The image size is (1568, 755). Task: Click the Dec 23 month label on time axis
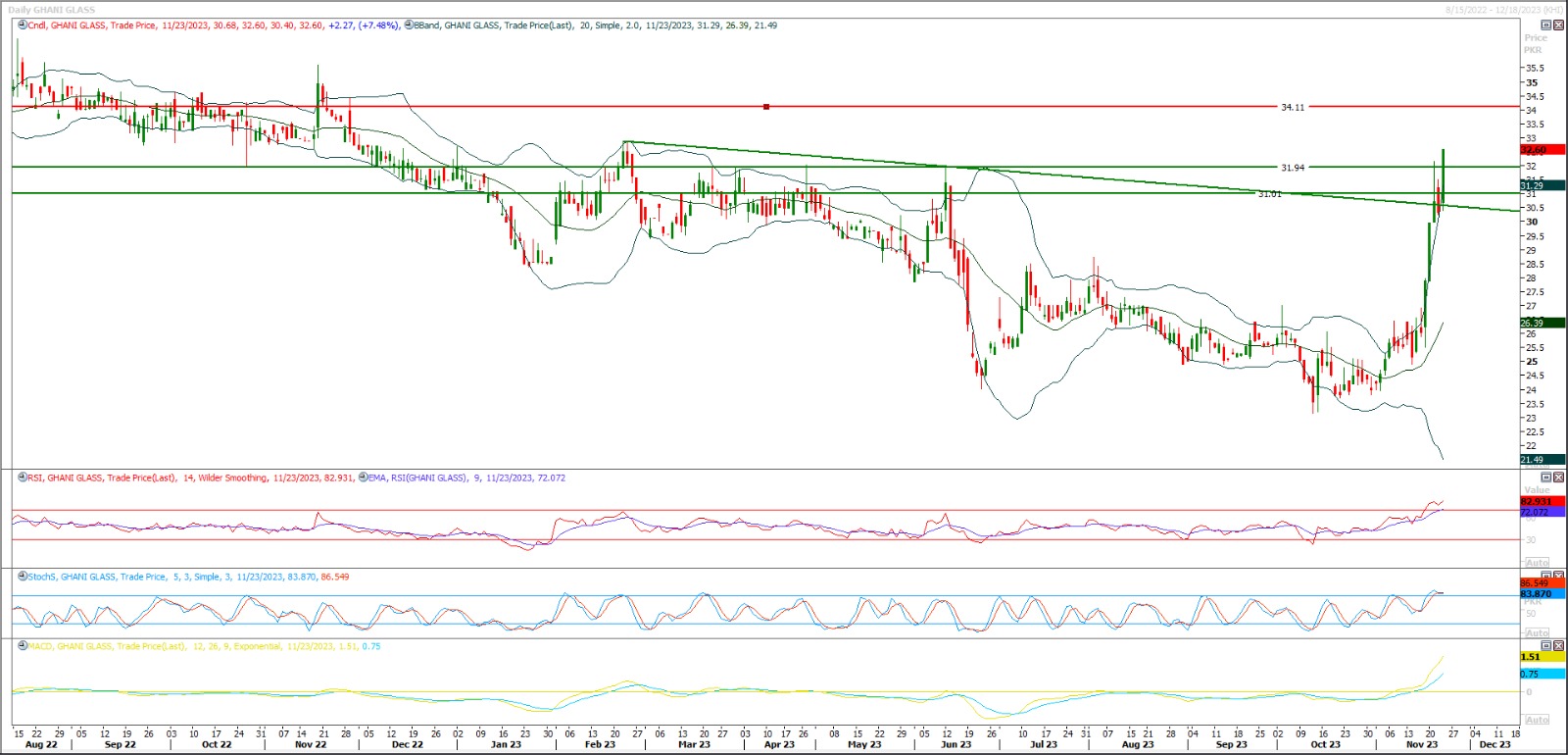(x=1494, y=745)
